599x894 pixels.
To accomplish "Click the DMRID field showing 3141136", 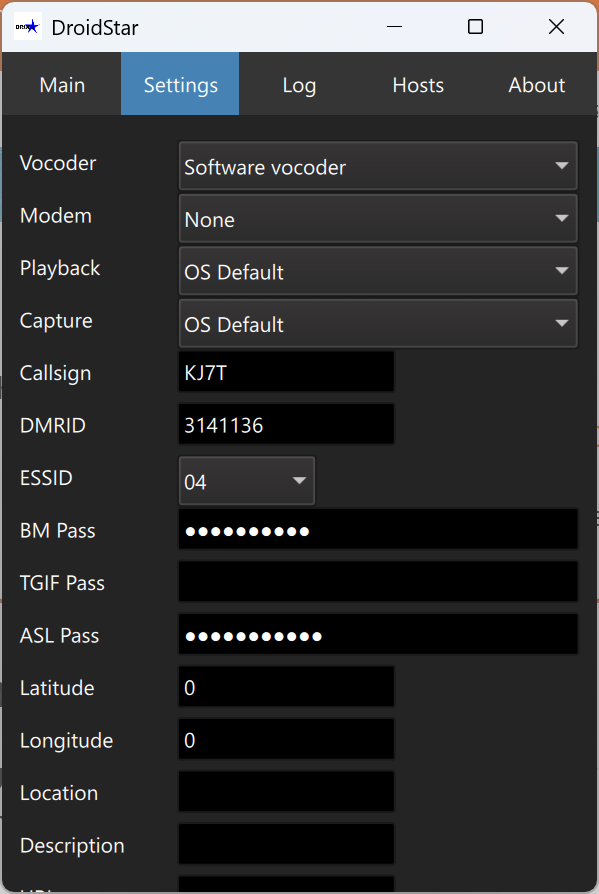I will click(x=285, y=424).
